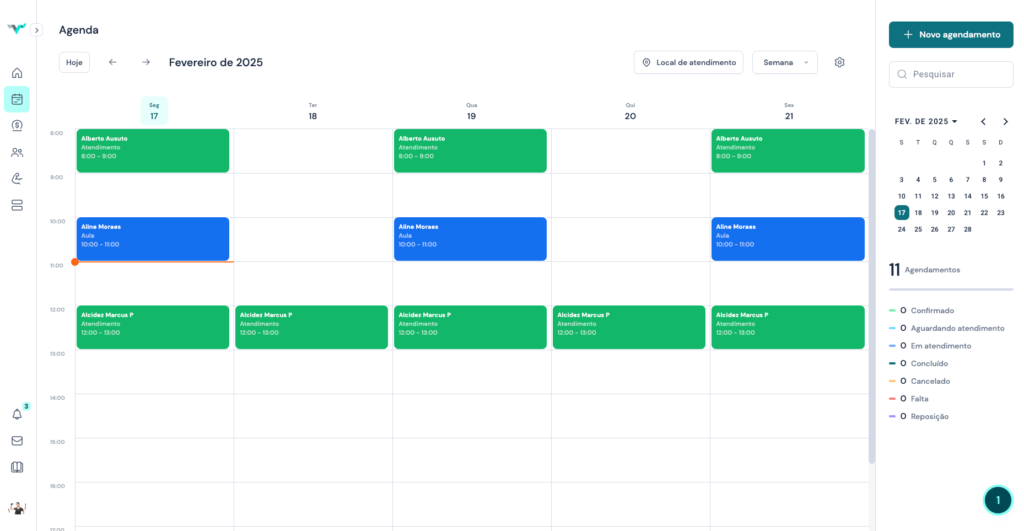Select day 19 in the mini calendar
The height and width of the screenshot is (531, 1024).
tap(934, 212)
